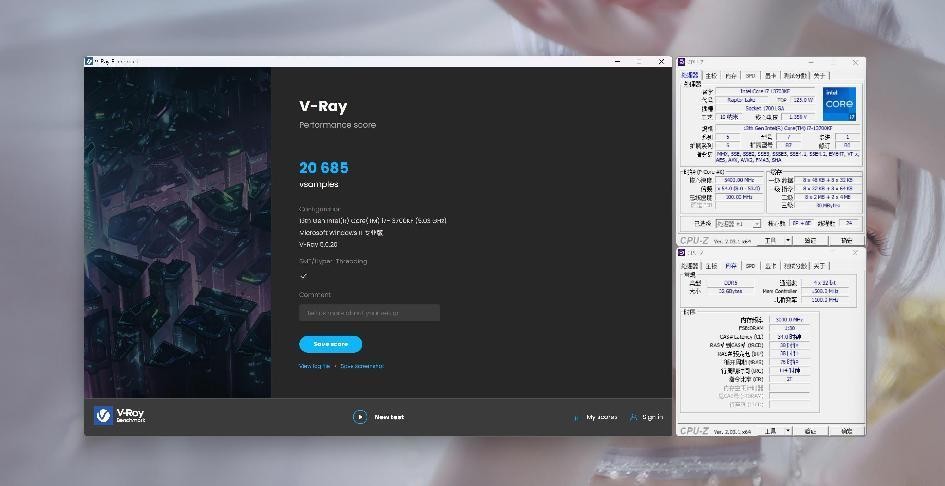Viewport: 945px width, 486px height.
Task: Click the Save screenshot link
Action: (x=362, y=366)
